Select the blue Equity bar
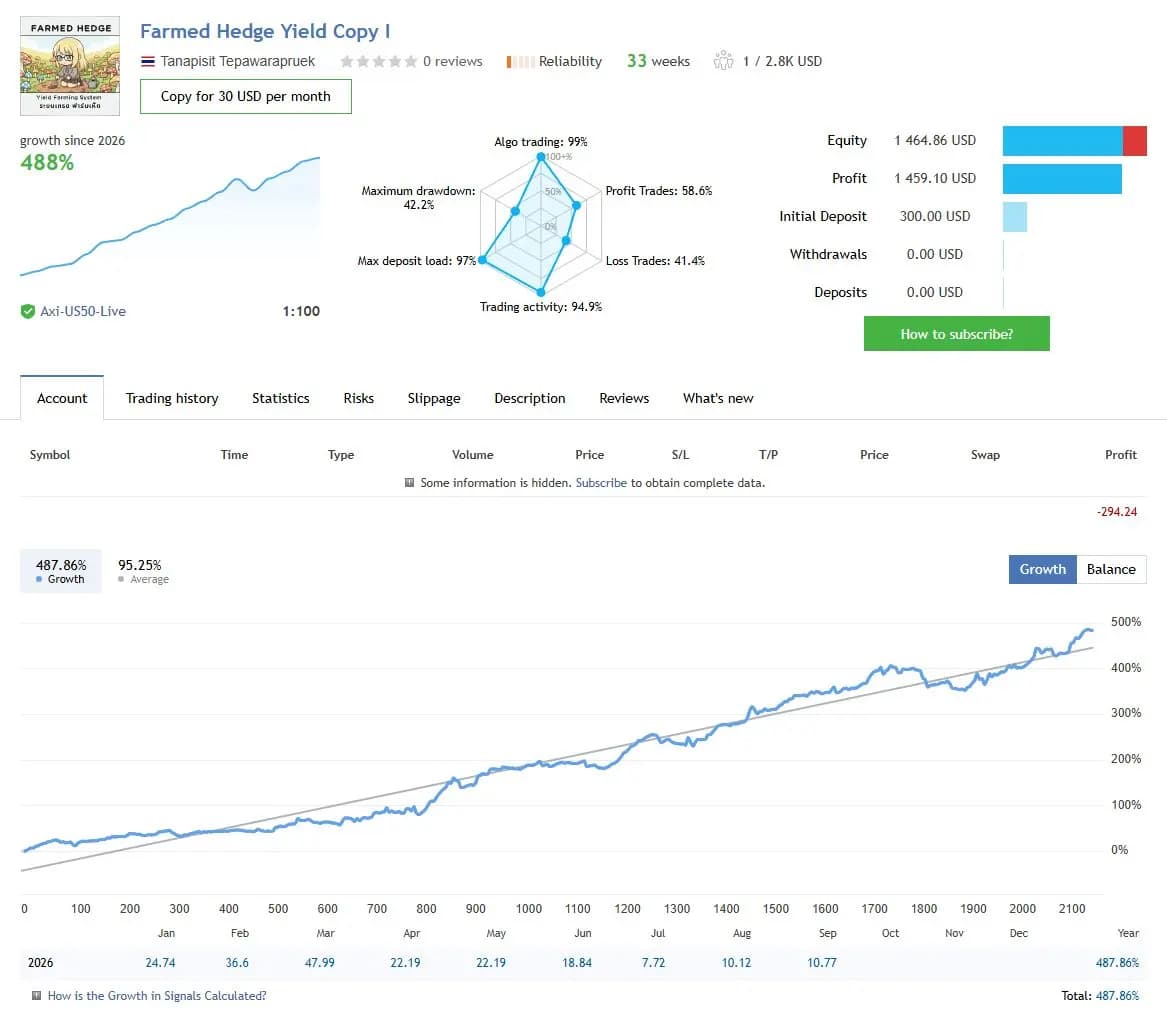1167x1027 pixels. coord(1062,141)
